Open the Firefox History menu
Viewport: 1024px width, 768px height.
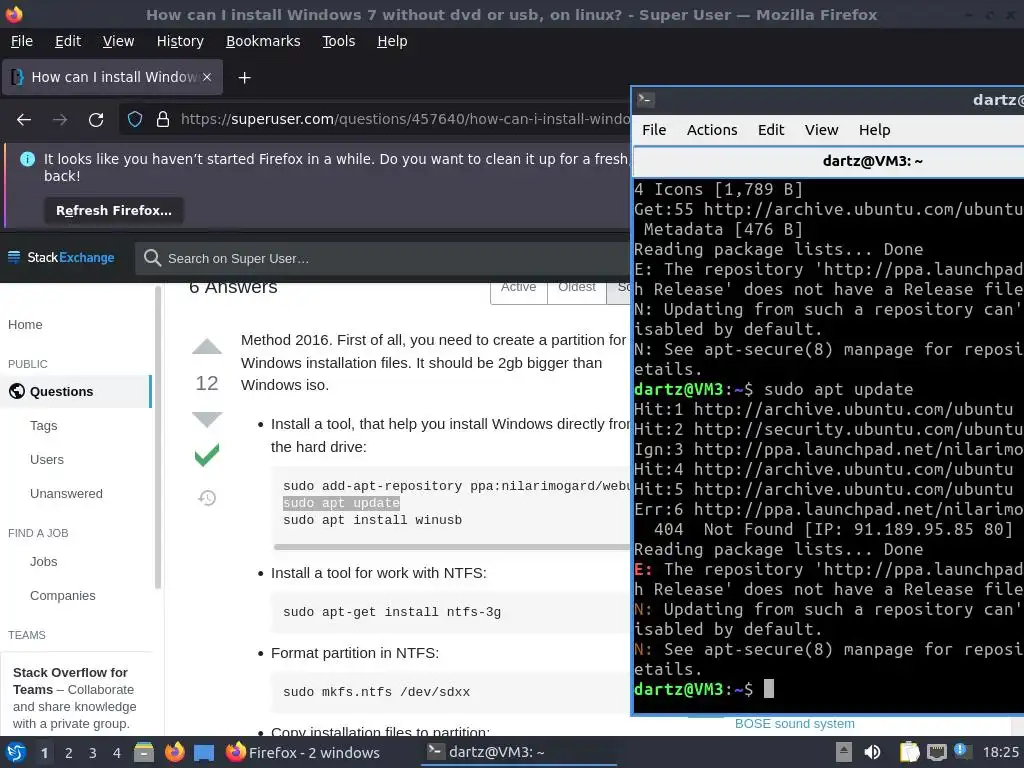[x=180, y=41]
